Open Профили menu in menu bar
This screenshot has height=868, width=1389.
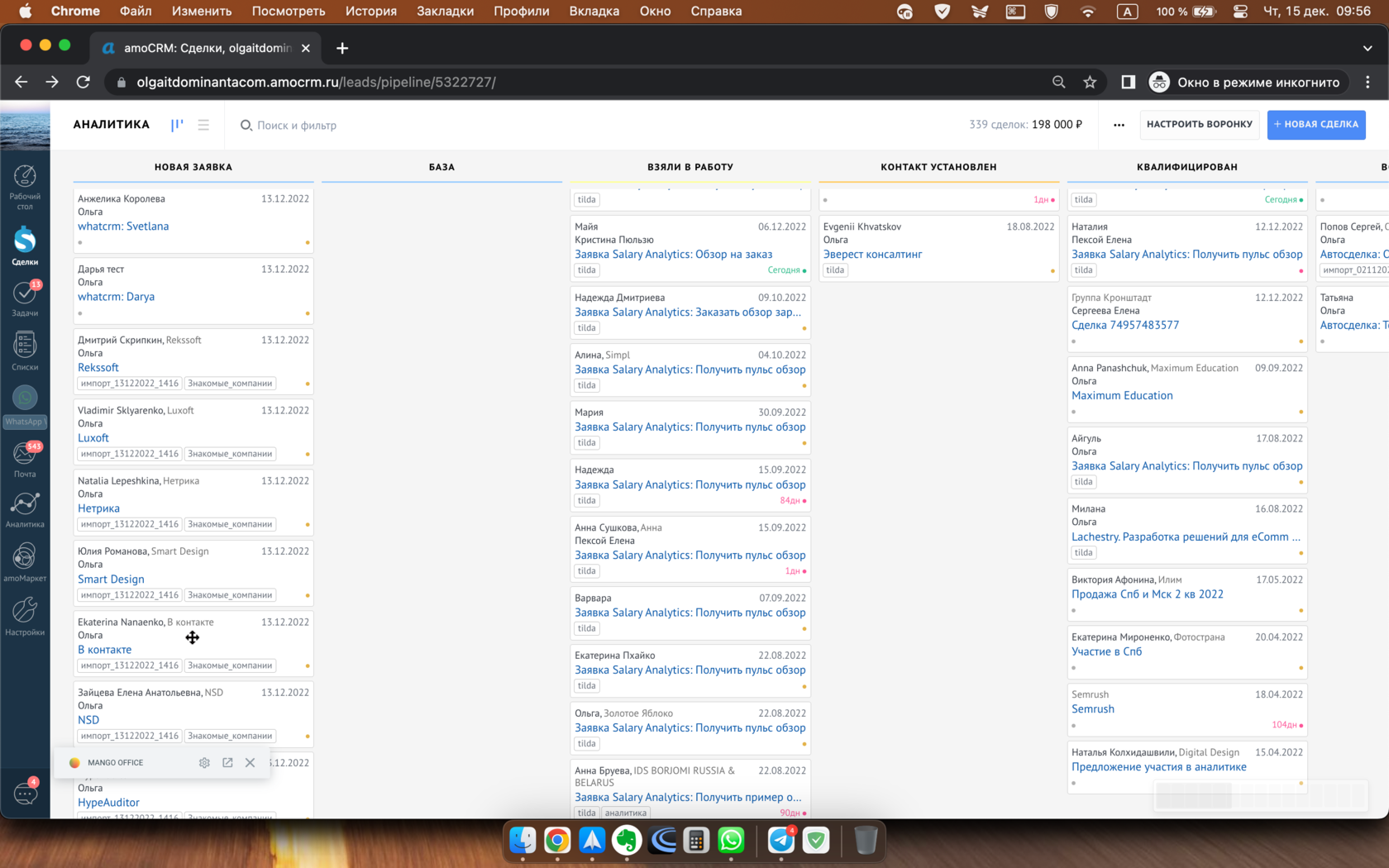coord(522,12)
